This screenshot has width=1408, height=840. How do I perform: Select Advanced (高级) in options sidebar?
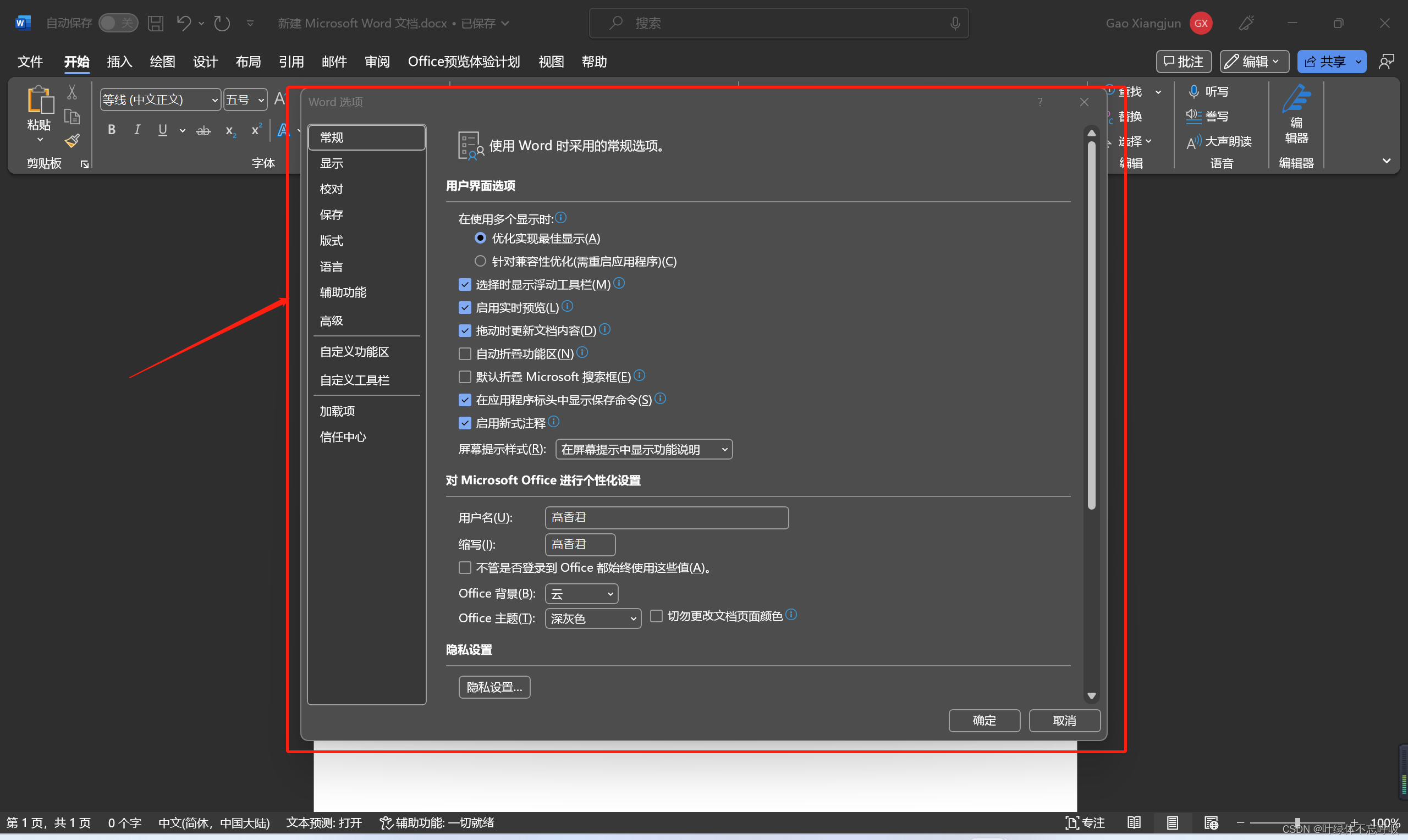coord(331,321)
